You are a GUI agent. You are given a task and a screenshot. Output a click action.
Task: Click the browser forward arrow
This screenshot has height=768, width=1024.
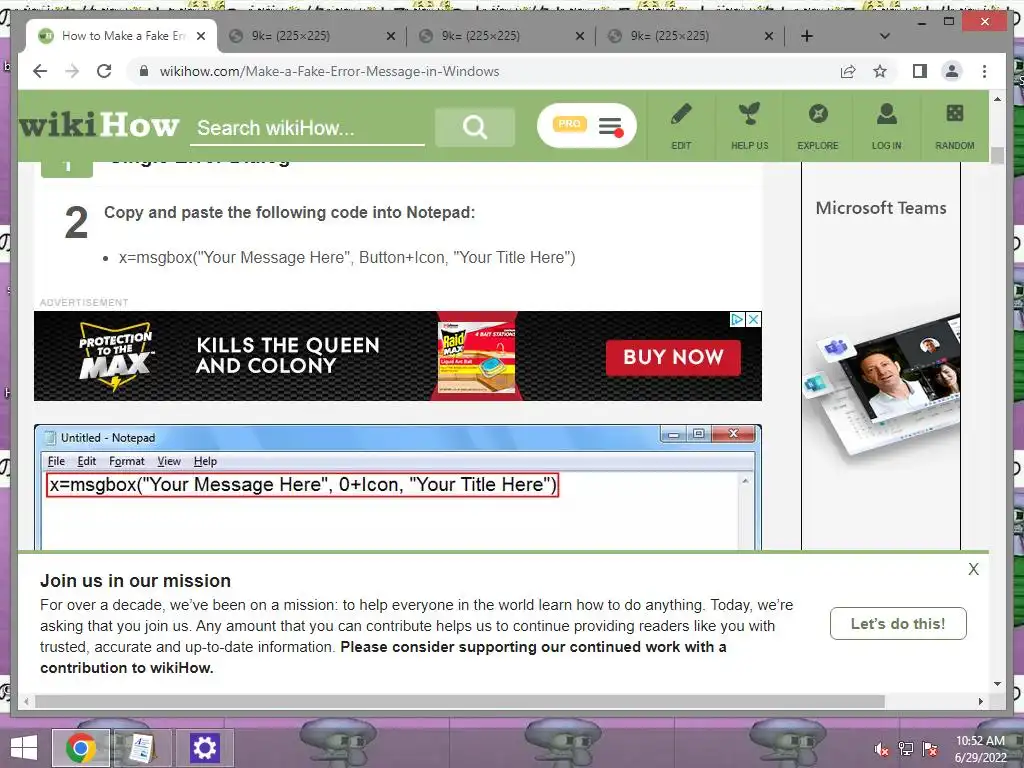[x=72, y=71]
